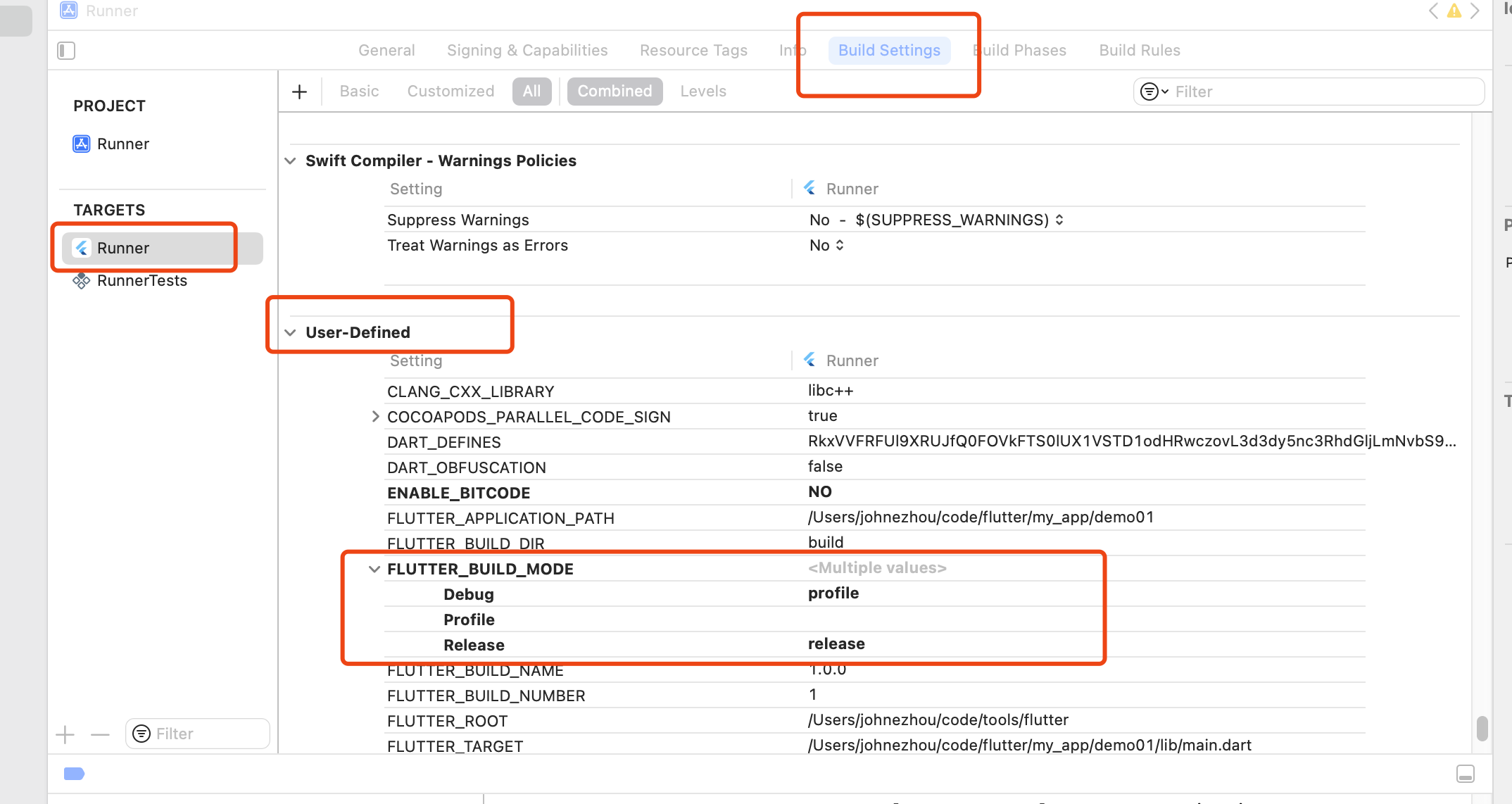Select the Runner project under PROJECT
This screenshot has width=1512, height=804.
[111, 144]
